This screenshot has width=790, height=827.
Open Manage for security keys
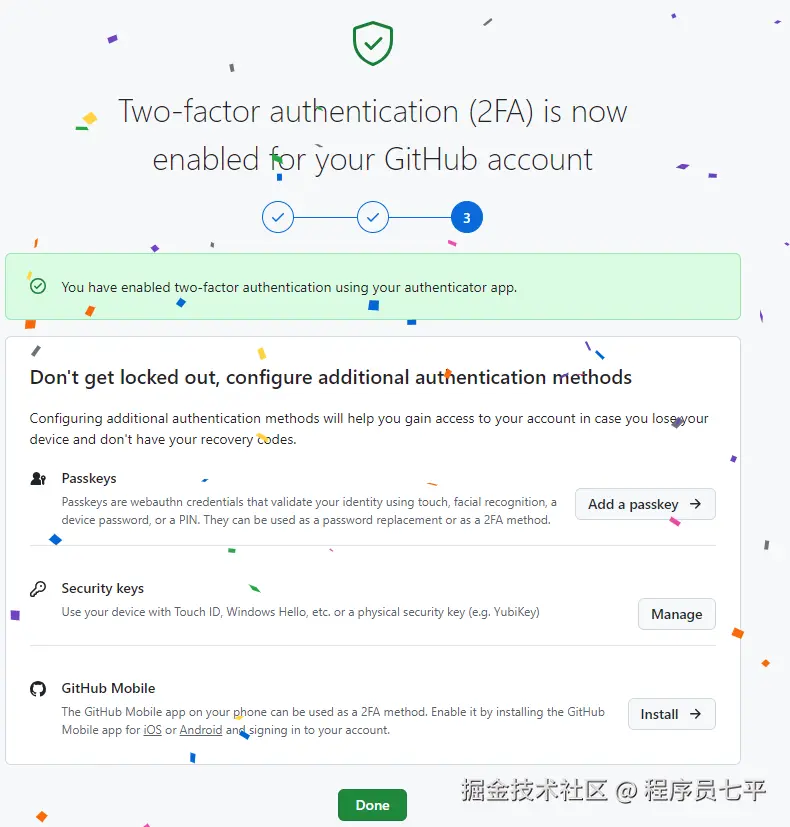pyautogui.click(x=677, y=614)
